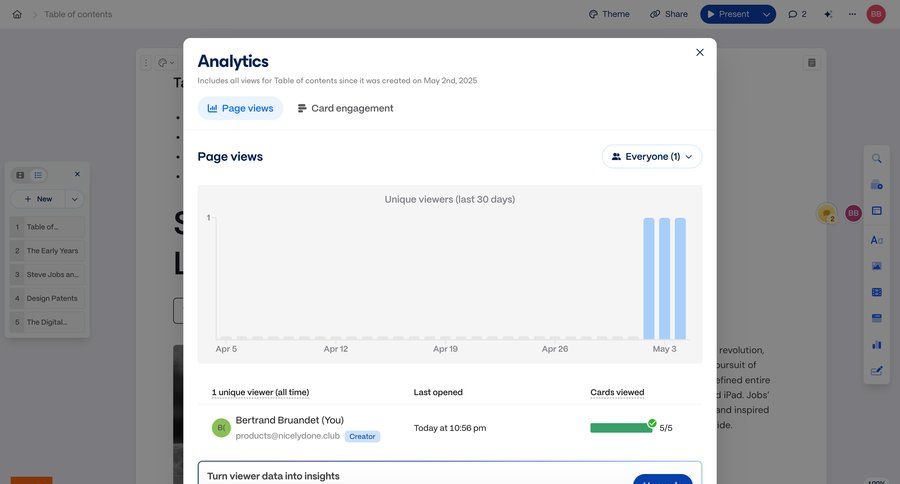Select card 5 The Digital...
The height and width of the screenshot is (484, 900).
(x=47, y=322)
